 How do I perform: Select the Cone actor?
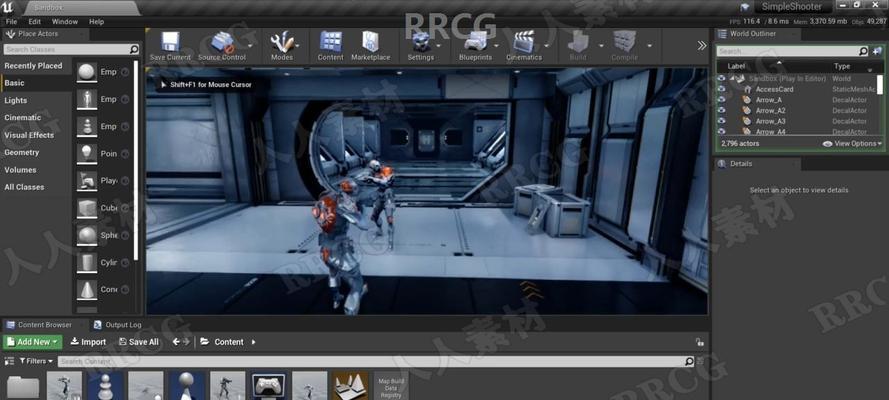pos(87,290)
